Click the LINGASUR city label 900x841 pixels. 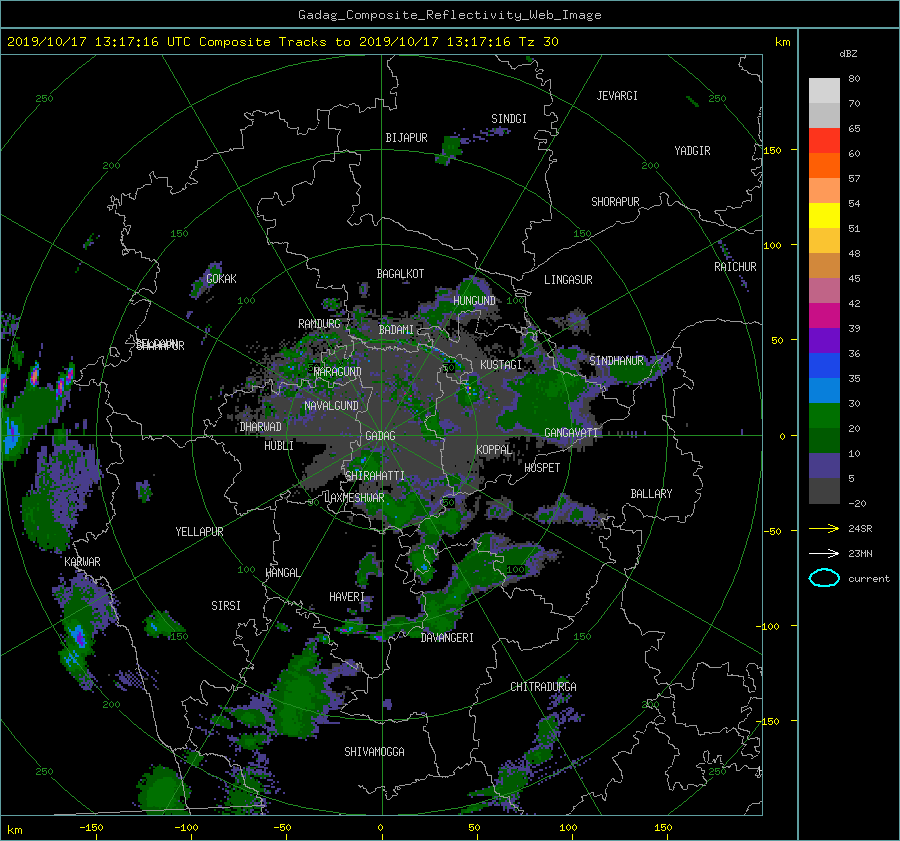[x=568, y=280]
